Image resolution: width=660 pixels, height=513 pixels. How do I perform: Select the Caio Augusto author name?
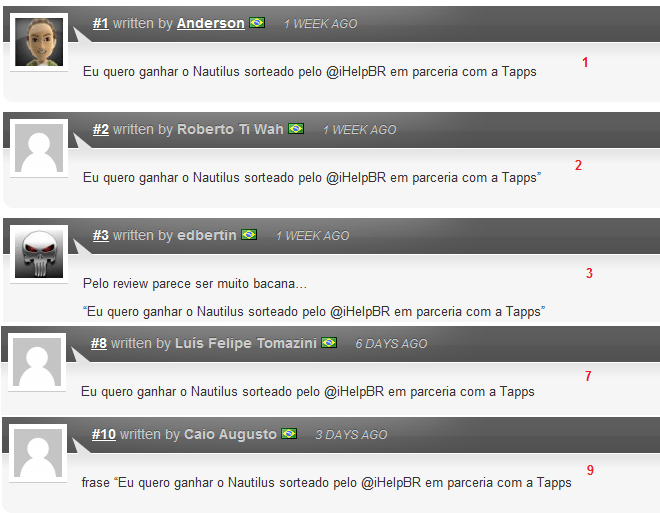pyautogui.click(x=230, y=434)
